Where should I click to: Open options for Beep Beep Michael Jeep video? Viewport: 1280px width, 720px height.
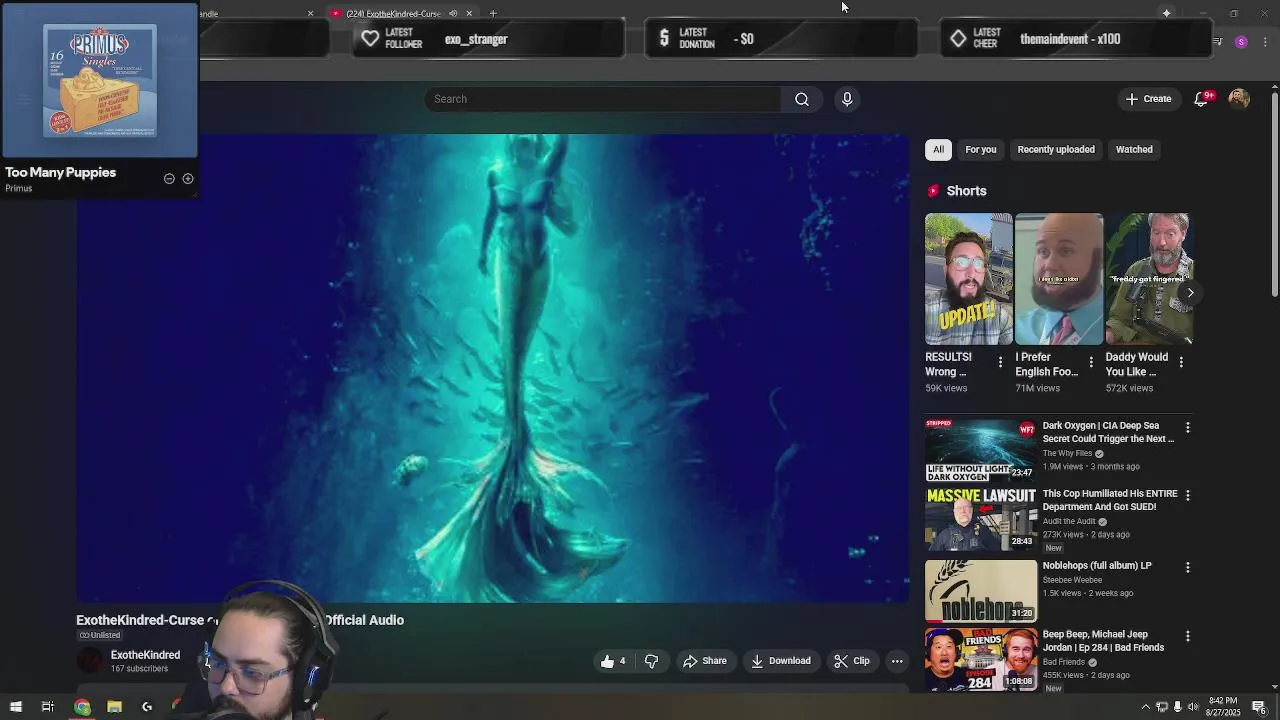point(1187,636)
